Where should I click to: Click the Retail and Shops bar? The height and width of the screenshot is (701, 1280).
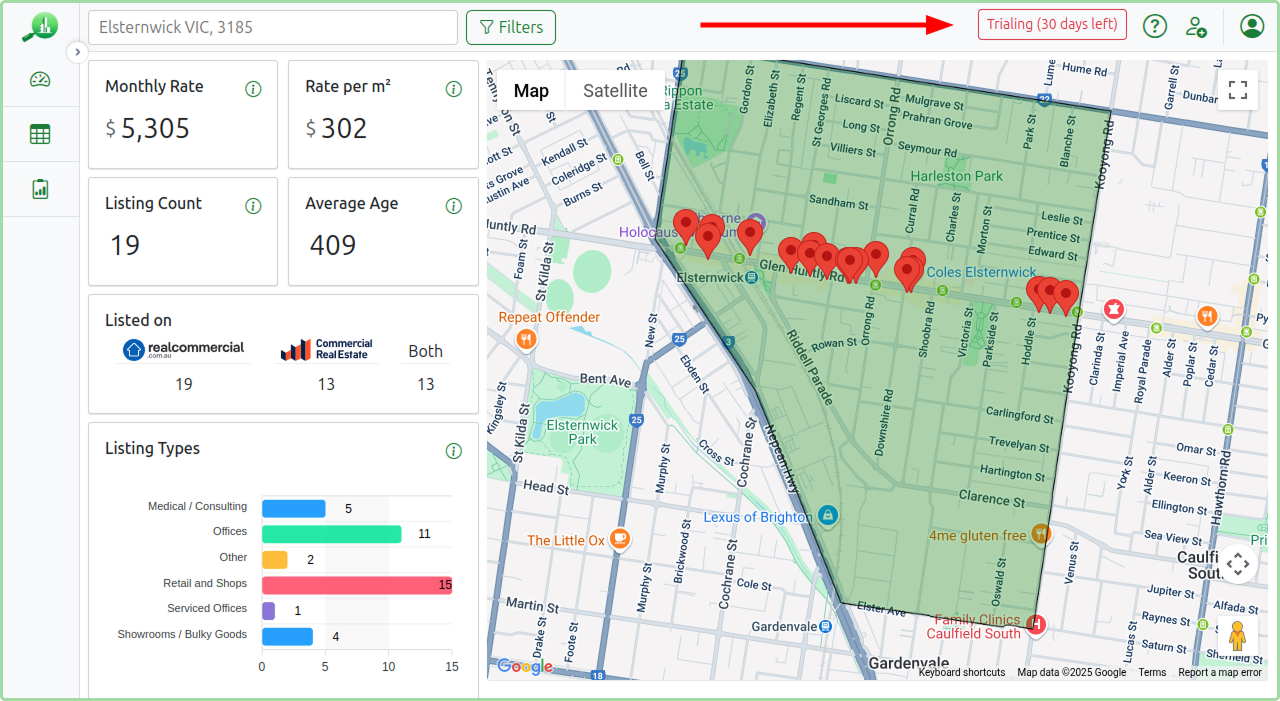click(x=357, y=585)
